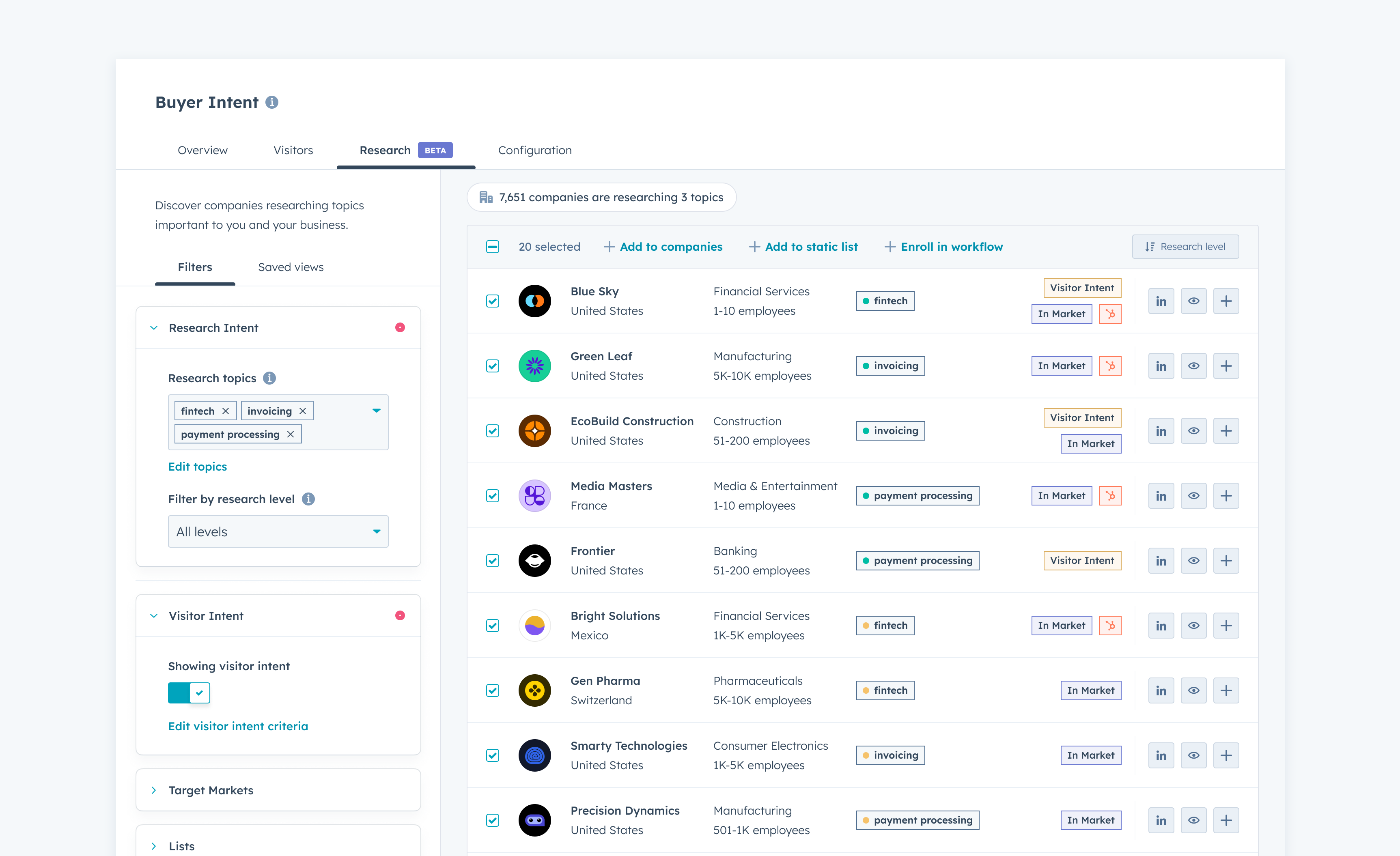
Task: Add EcoBuild Construction with plus icon
Action: pyautogui.click(x=1226, y=430)
